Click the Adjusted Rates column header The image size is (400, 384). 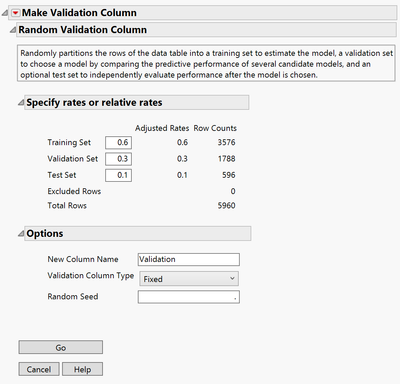162,128
